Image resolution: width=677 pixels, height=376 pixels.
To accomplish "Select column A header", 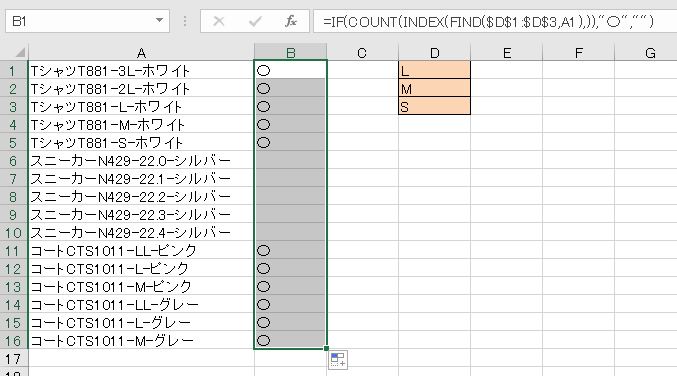I will 141,52.
